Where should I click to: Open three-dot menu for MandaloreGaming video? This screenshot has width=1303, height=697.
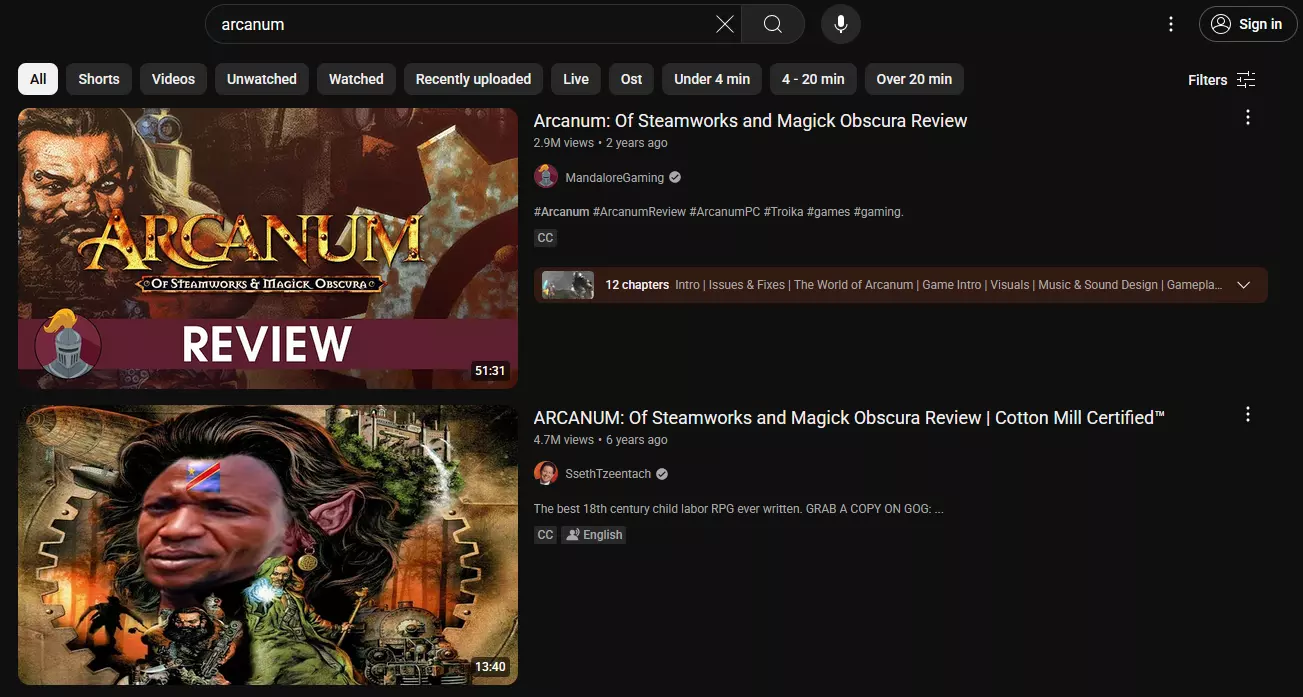point(1247,118)
